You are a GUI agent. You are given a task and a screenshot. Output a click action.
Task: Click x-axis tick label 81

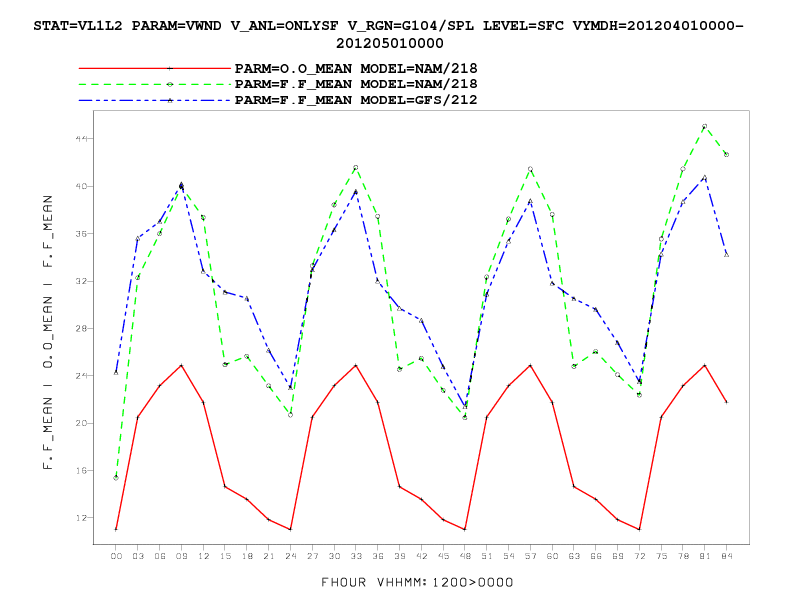[705, 556]
